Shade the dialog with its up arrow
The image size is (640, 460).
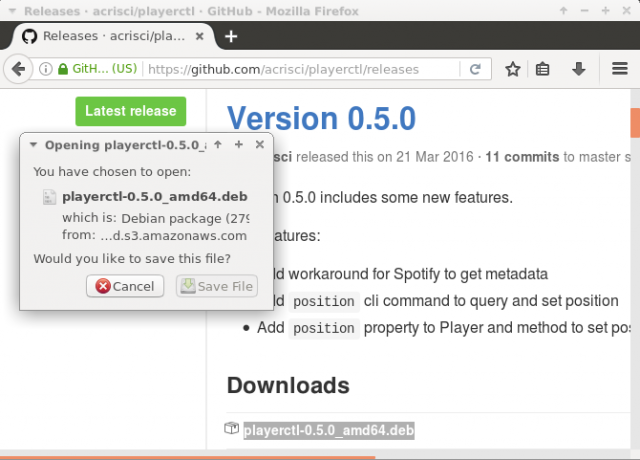pyautogui.click(x=218, y=144)
